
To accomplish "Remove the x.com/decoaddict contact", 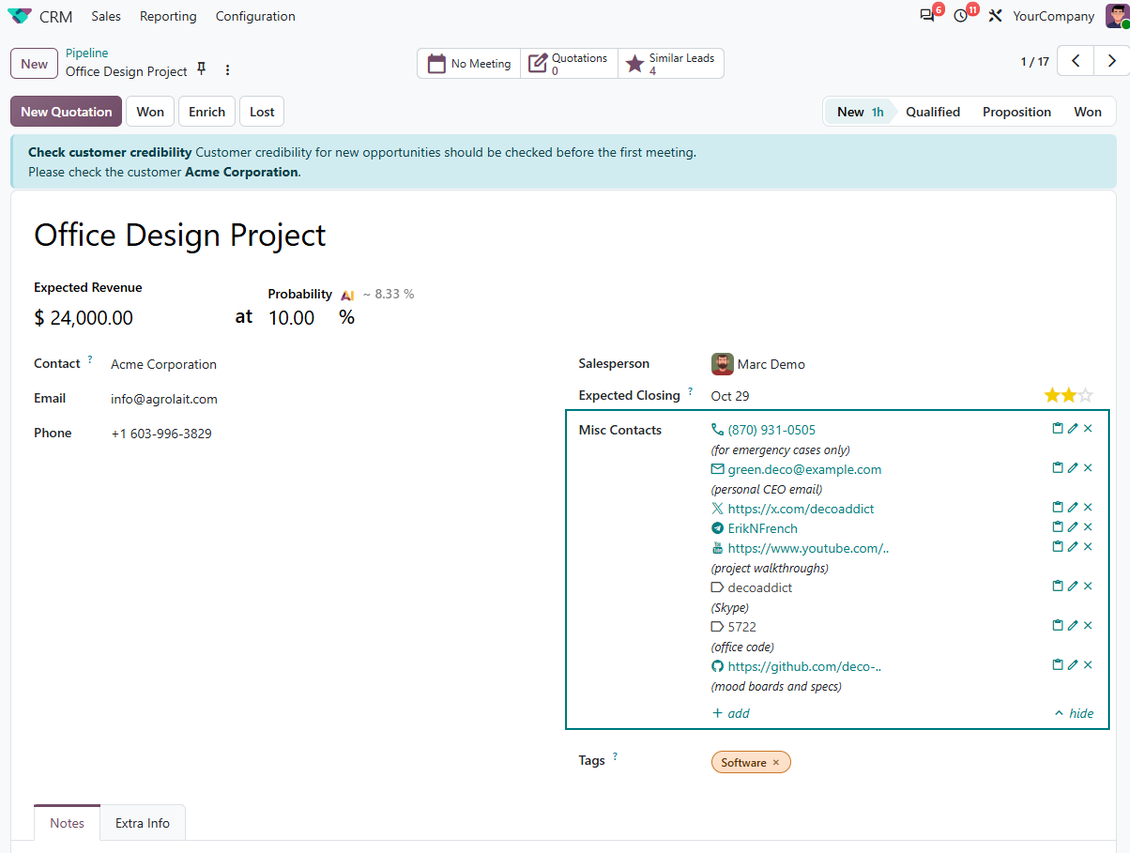I will pyautogui.click(x=1087, y=507).
